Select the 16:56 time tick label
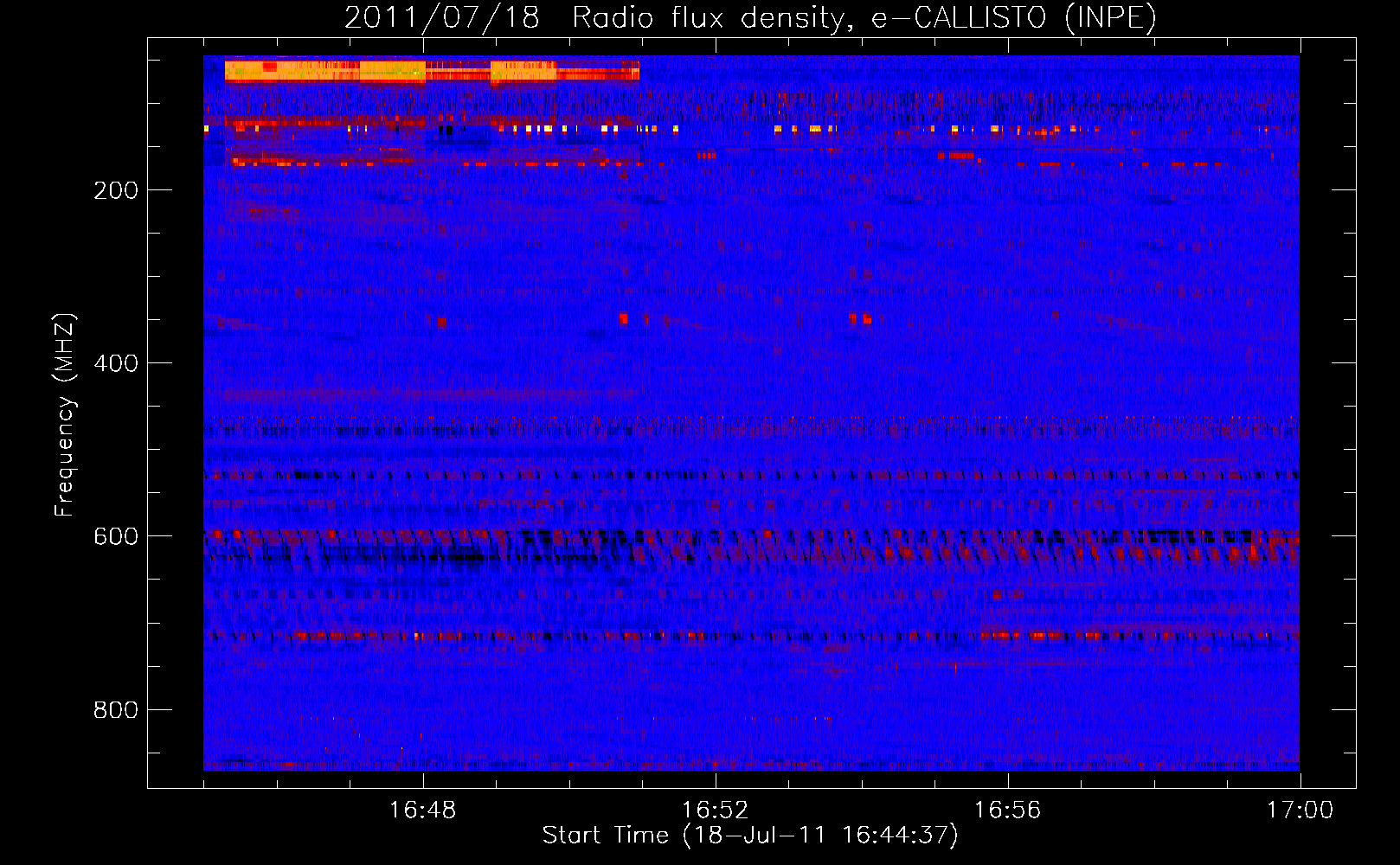Viewport: 1400px width, 865px height. 1008,811
